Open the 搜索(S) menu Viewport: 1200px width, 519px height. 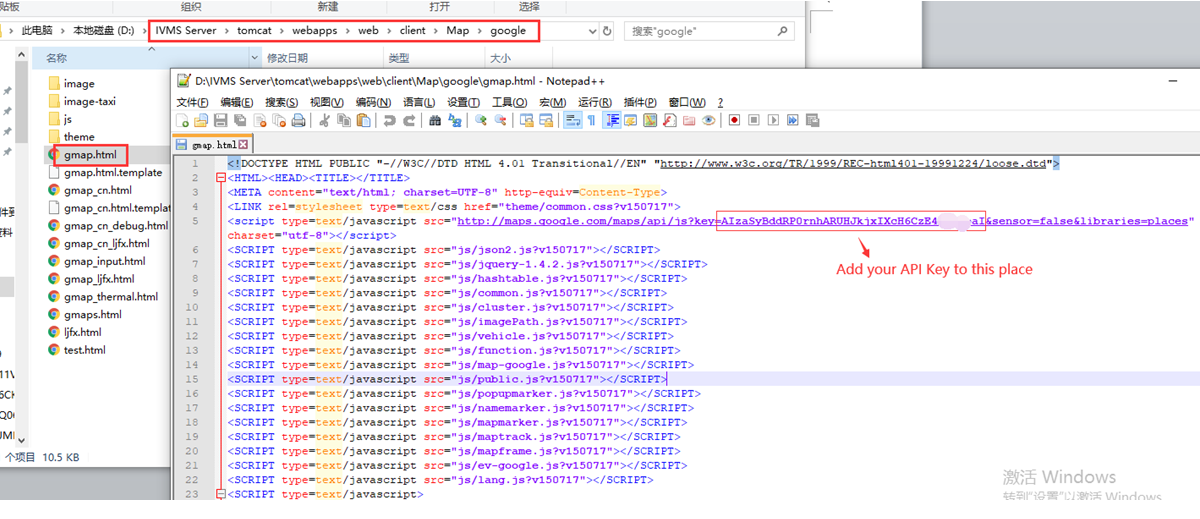coord(281,101)
